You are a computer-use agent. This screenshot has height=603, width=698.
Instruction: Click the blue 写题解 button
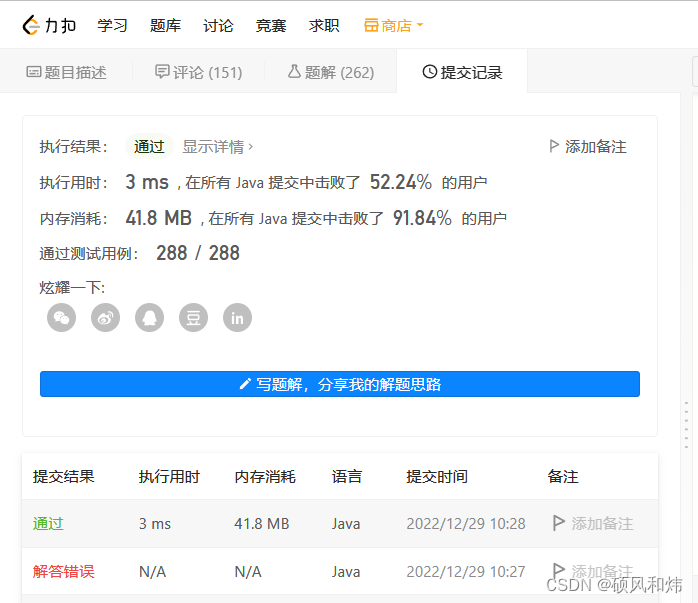(340, 384)
